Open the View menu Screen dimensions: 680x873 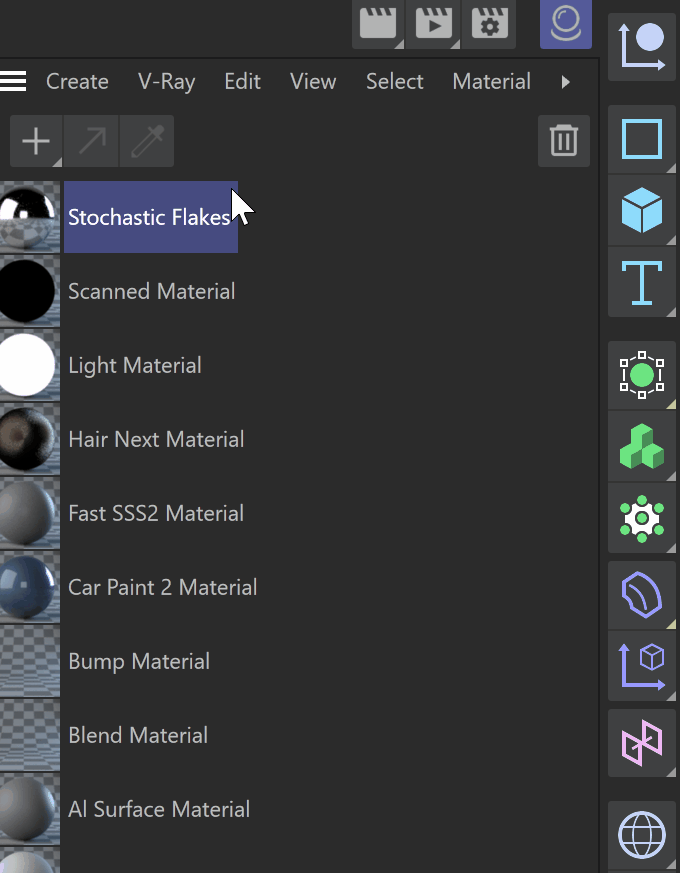tap(313, 81)
